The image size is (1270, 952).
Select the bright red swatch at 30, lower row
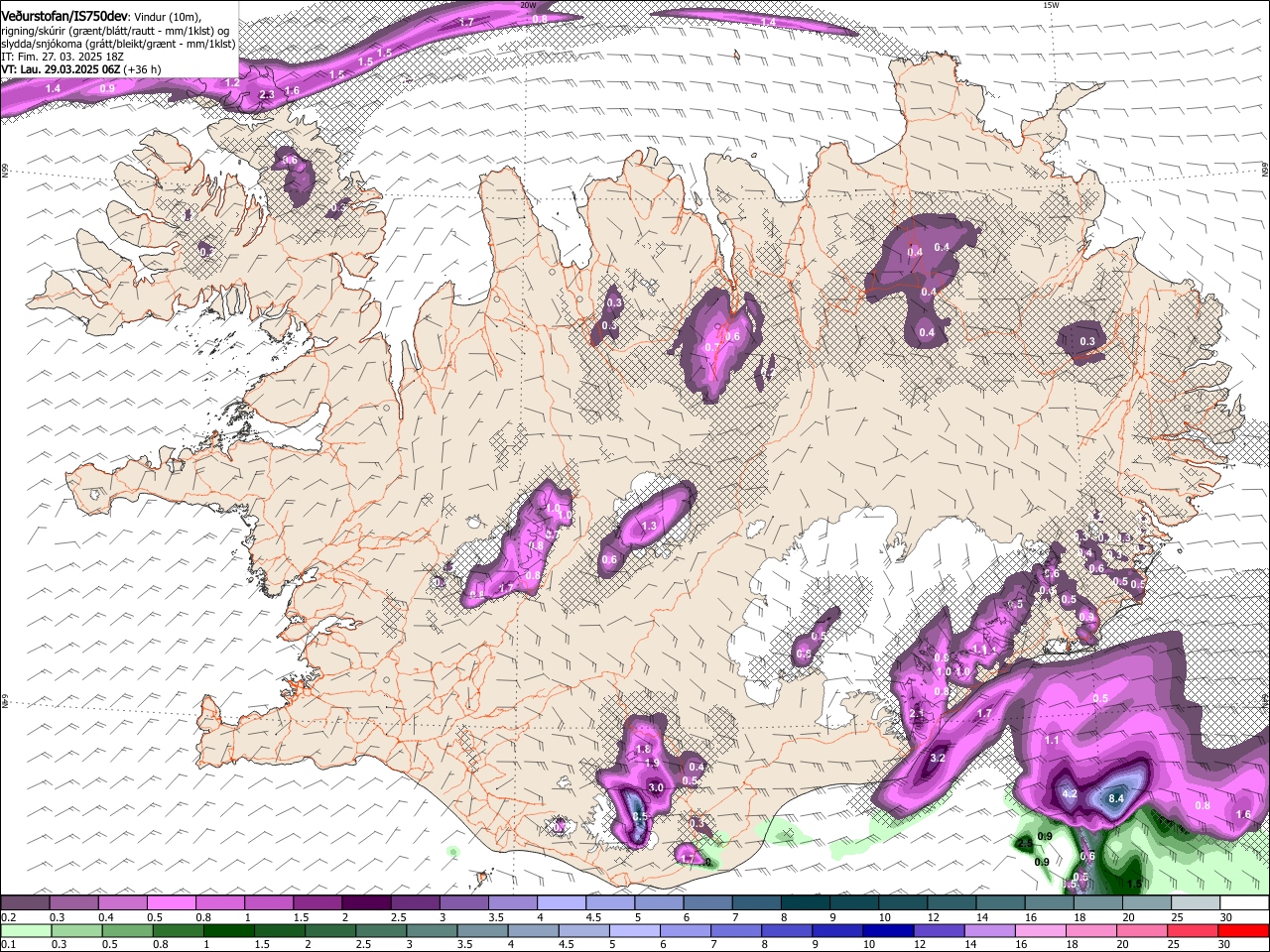1243,930
